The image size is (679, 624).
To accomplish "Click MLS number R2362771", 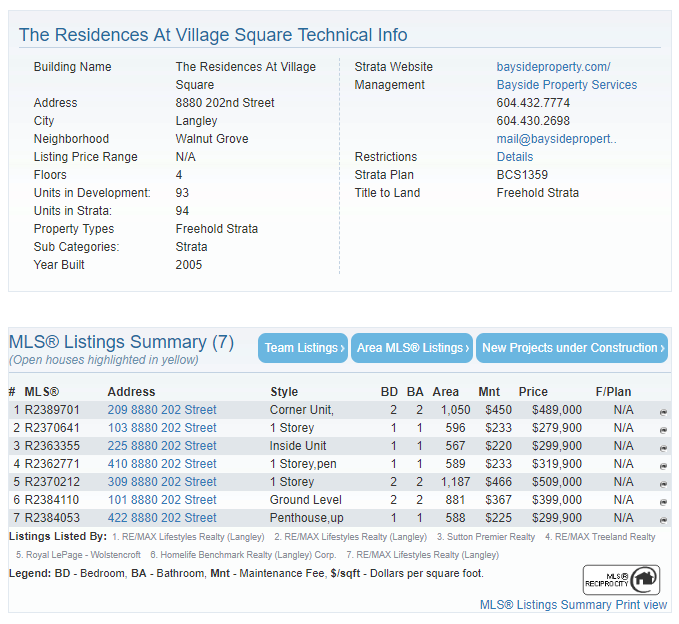I will coord(52,464).
